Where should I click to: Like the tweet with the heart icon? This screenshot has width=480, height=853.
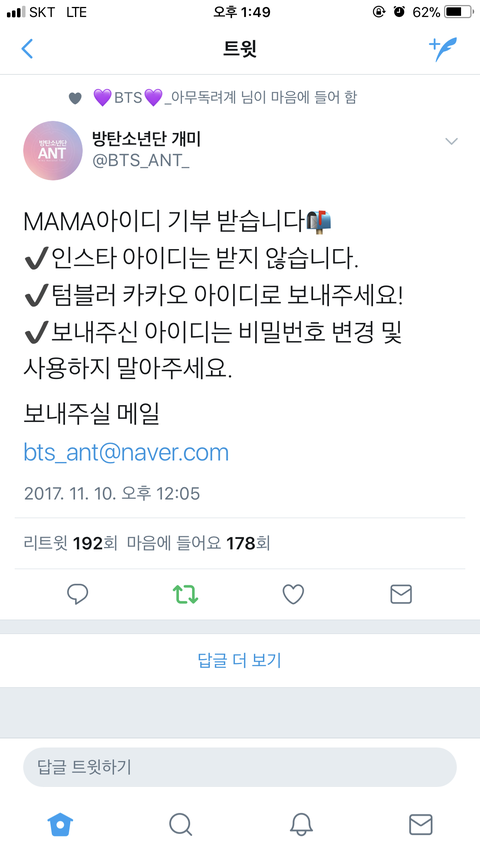point(293,595)
